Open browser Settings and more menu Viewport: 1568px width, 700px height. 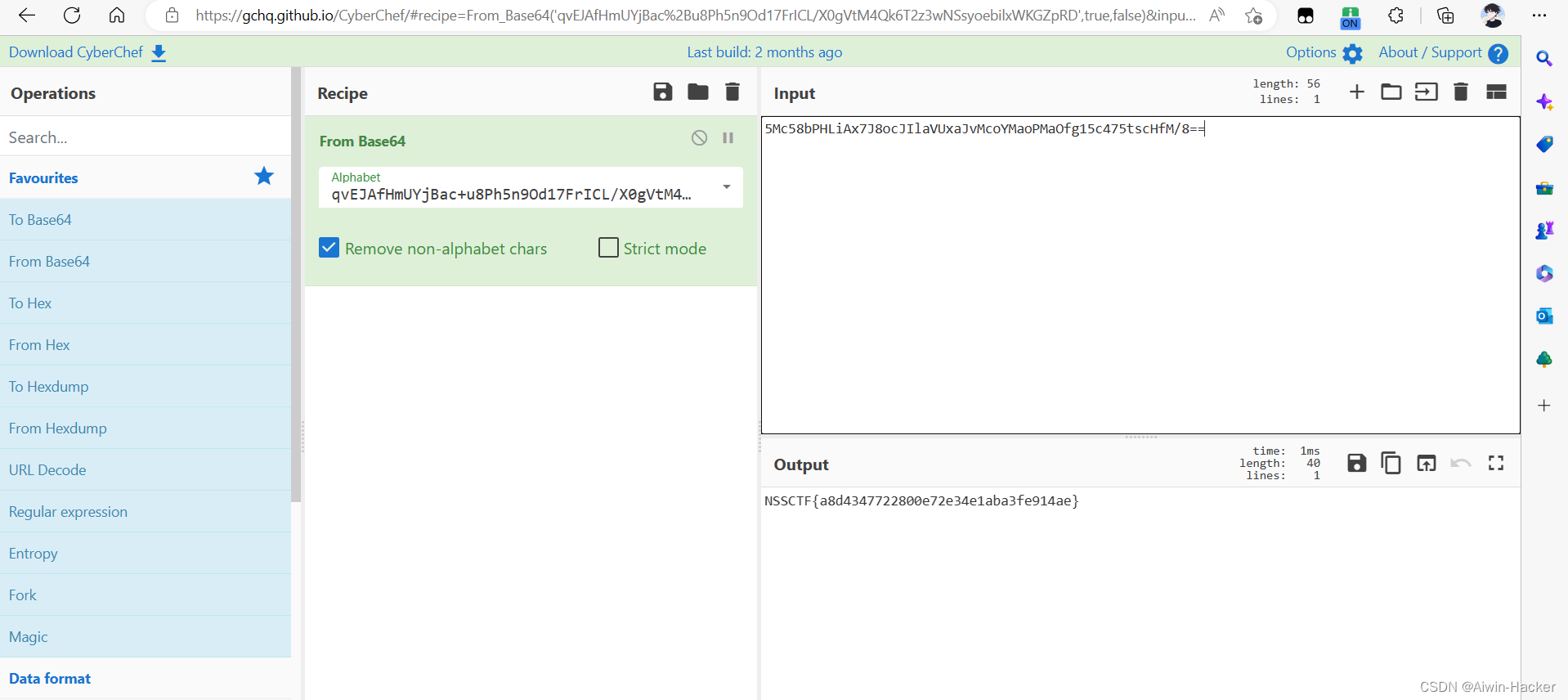pyautogui.click(x=1539, y=15)
